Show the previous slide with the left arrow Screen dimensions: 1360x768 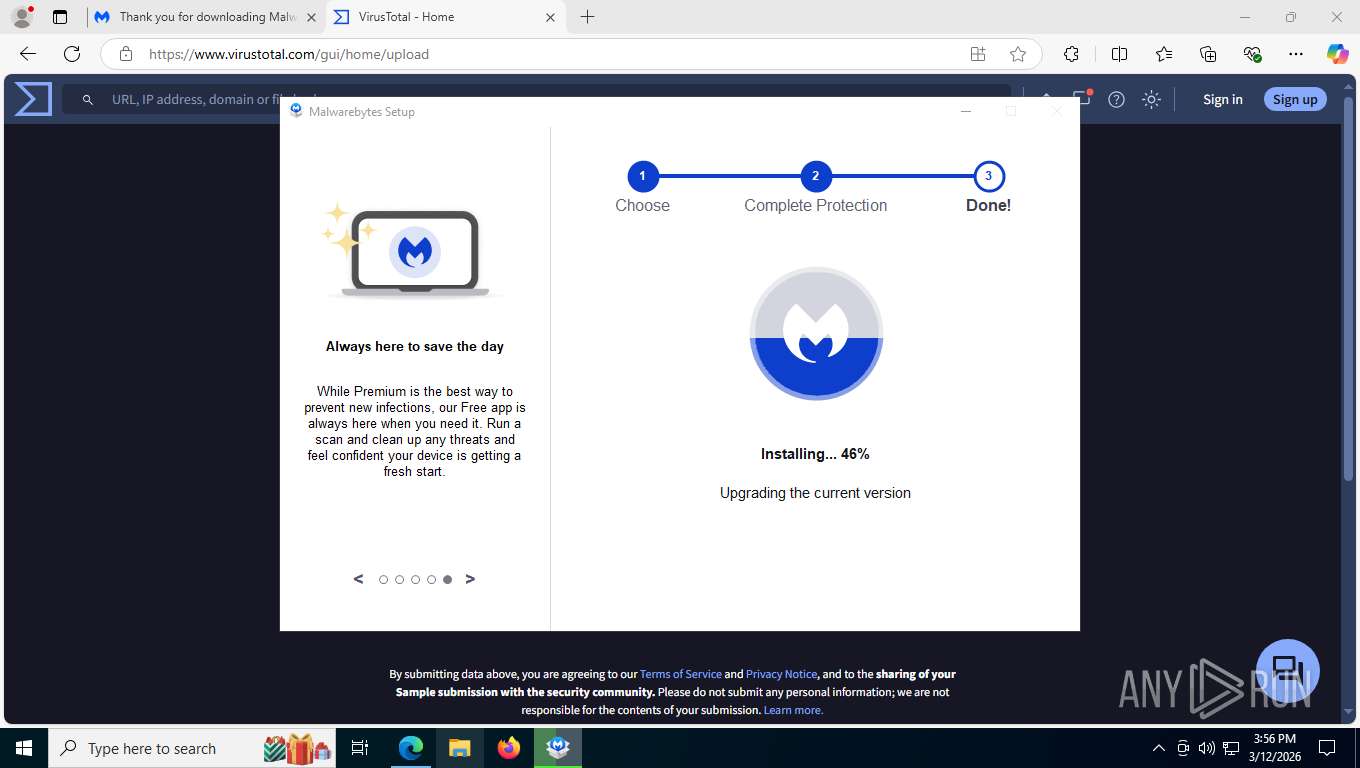click(358, 579)
